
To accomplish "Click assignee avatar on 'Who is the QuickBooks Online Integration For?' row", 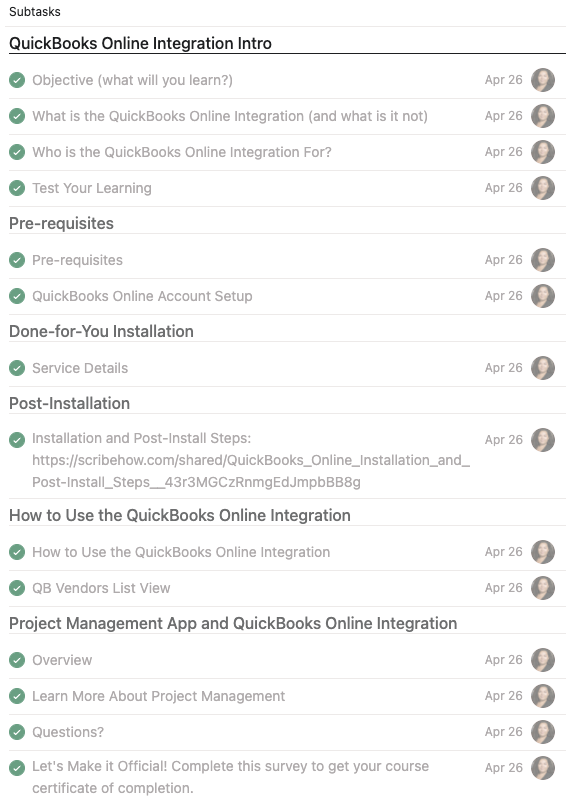I will [543, 152].
